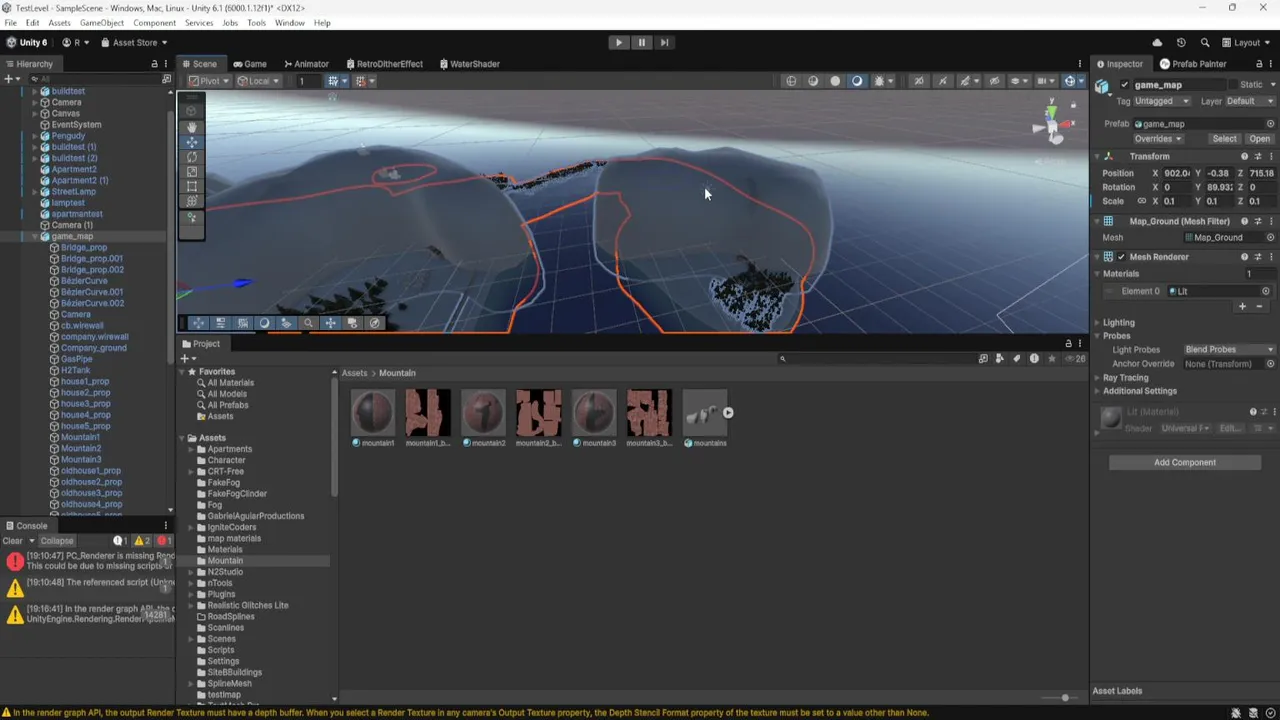This screenshot has height=720, width=1280.
Task: Toggle console warning messages filter
Action: pyautogui.click(x=142, y=541)
